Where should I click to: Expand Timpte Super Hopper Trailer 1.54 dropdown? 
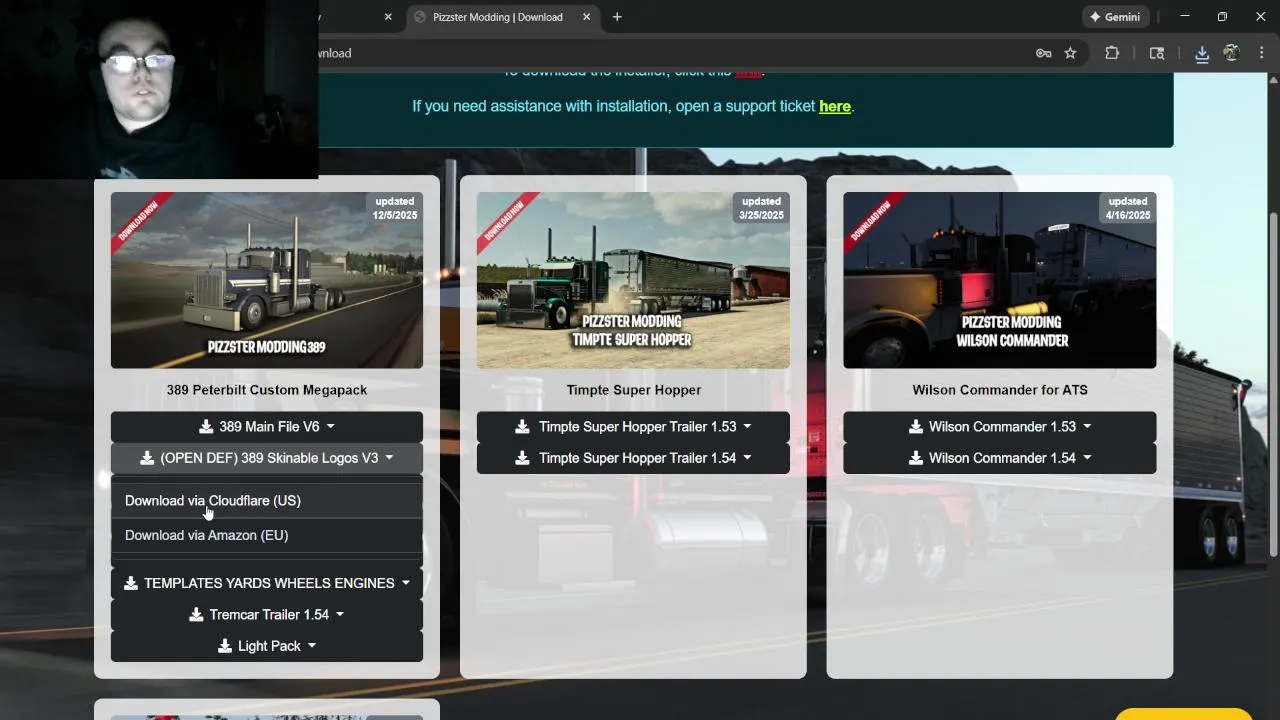(x=633, y=458)
